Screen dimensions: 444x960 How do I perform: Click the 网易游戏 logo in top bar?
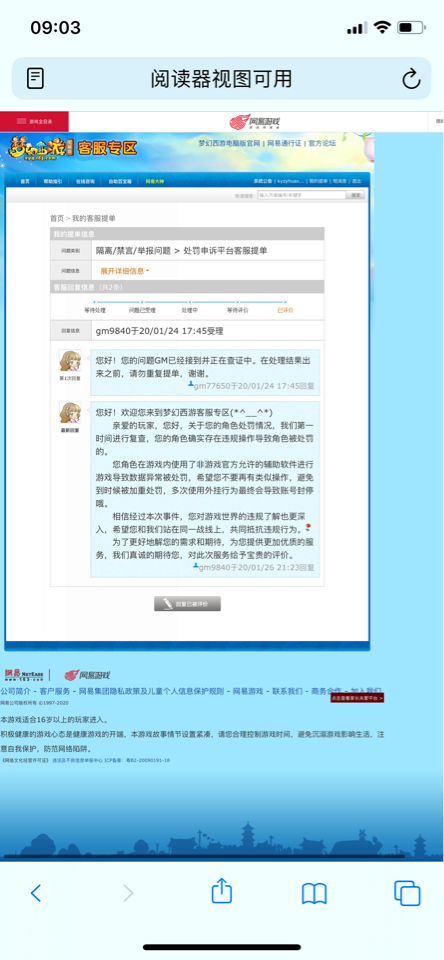click(255, 122)
